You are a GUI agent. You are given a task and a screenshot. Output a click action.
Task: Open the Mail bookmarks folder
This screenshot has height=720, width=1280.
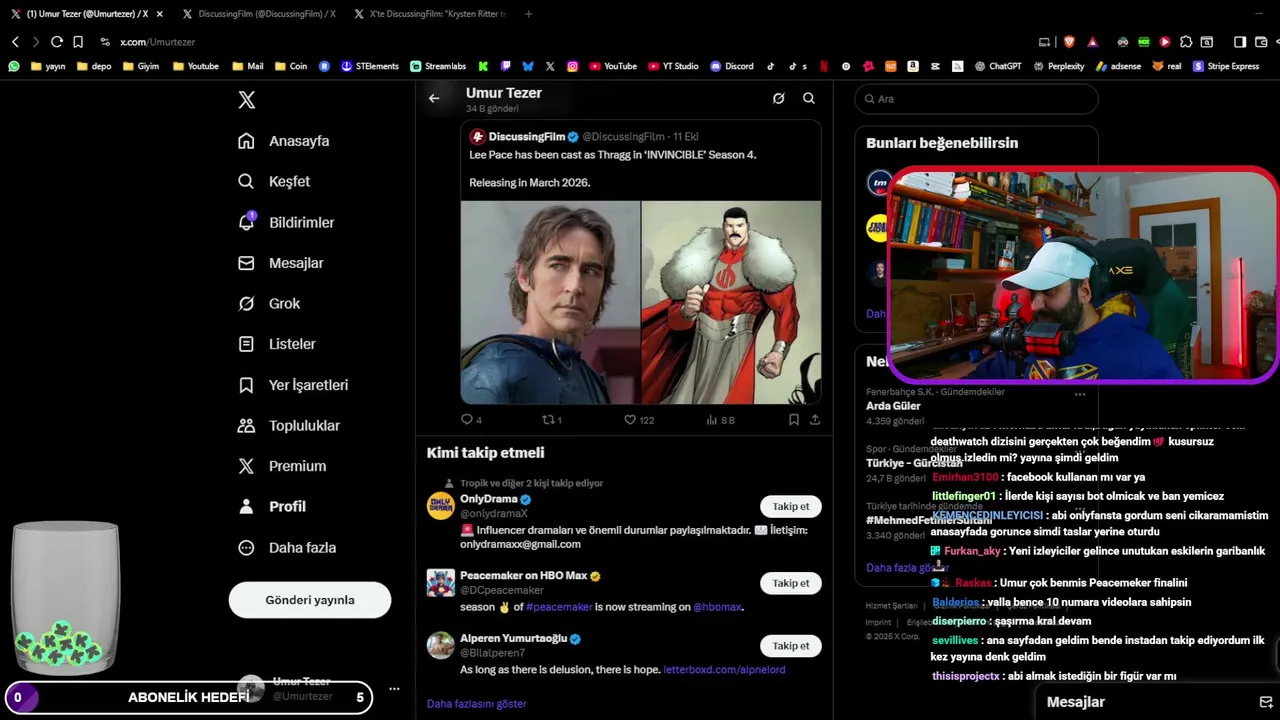[247, 66]
